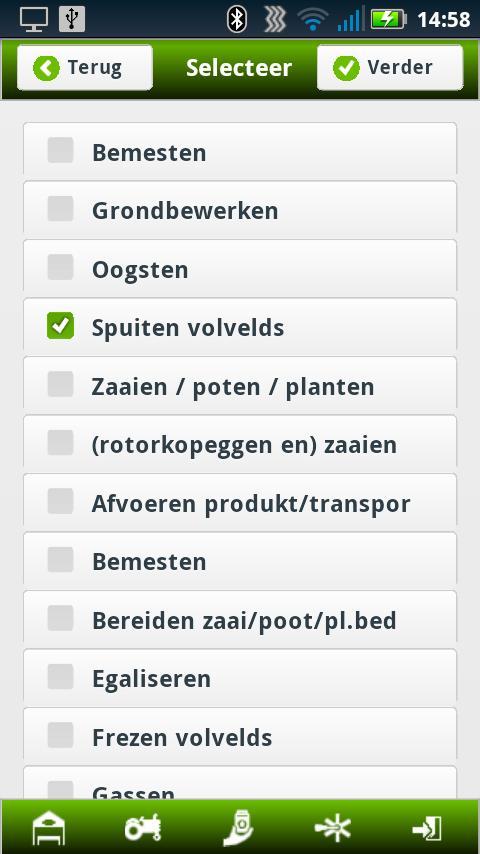
Task: Select the Egaliseren list item
Action: tap(240, 678)
